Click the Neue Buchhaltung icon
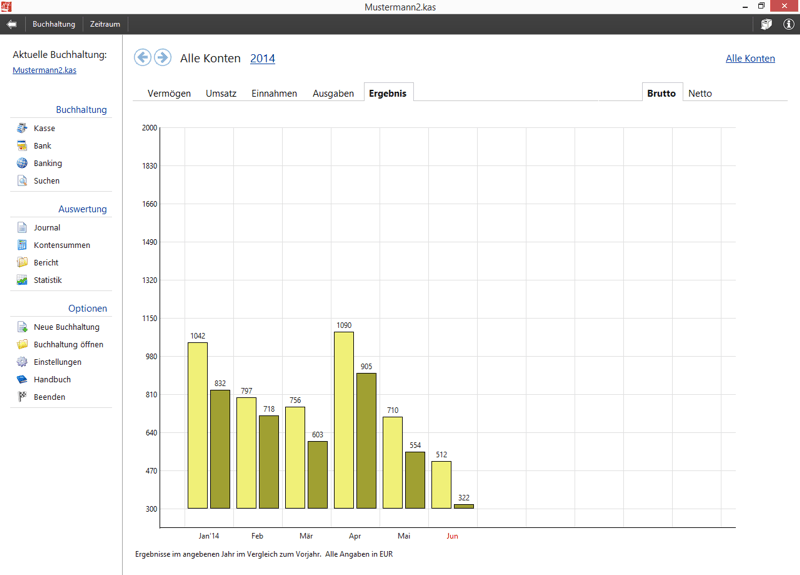This screenshot has height=575, width=800. [x=22, y=327]
